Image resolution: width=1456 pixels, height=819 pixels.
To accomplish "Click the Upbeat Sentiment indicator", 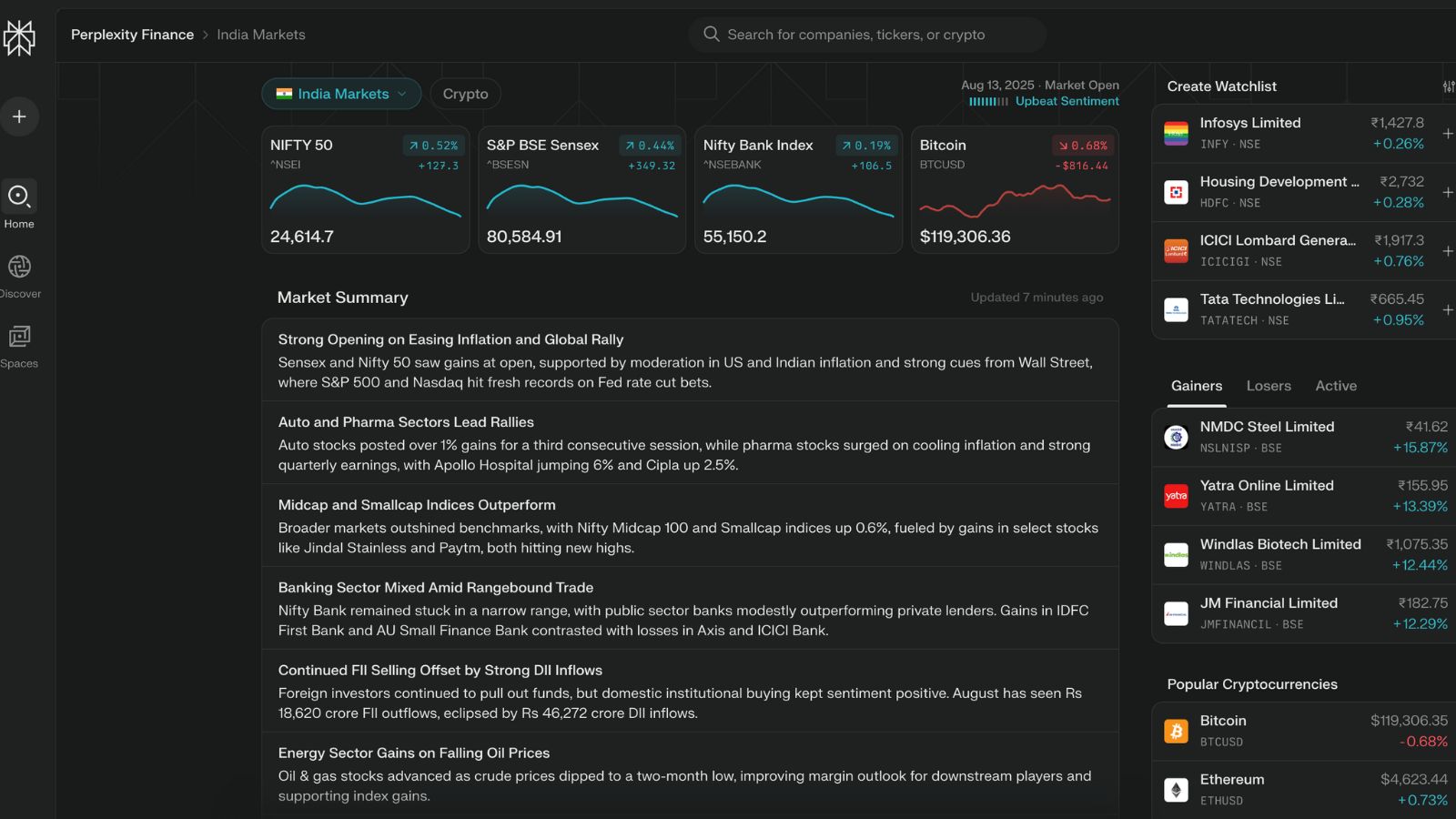I will (1066, 102).
